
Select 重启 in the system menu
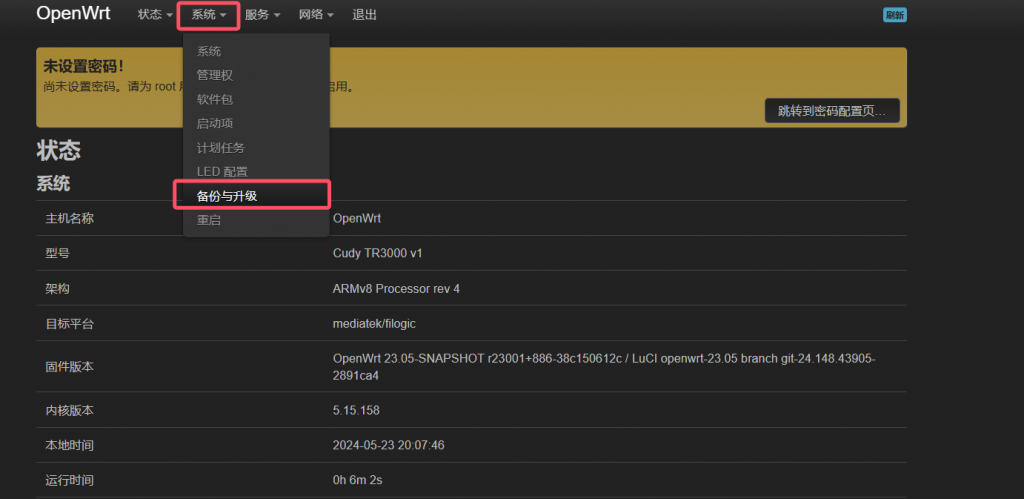coord(209,220)
